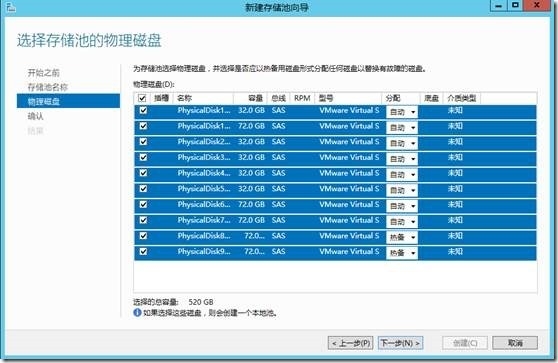Open the 分配 dropdown for PhysicalDisk3

[402, 159]
